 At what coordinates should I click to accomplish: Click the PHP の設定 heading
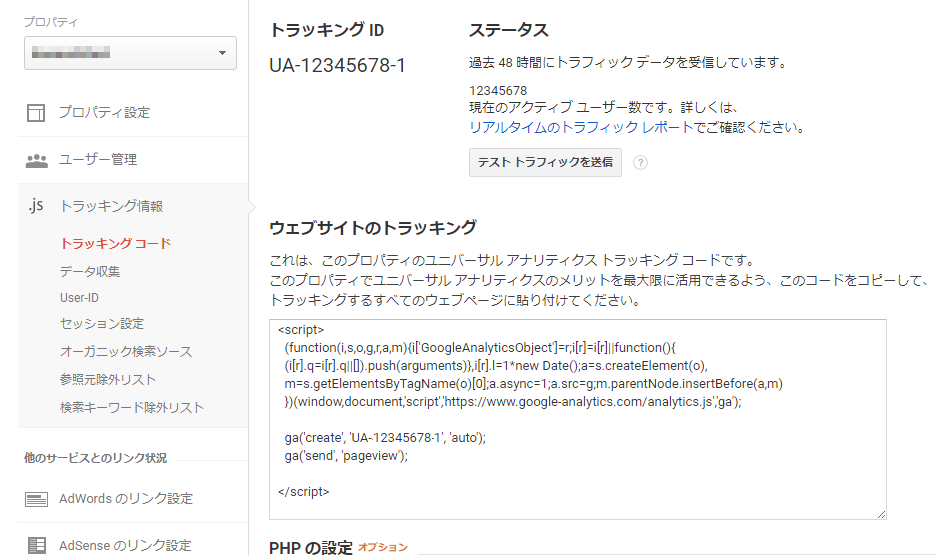[x=311, y=548]
